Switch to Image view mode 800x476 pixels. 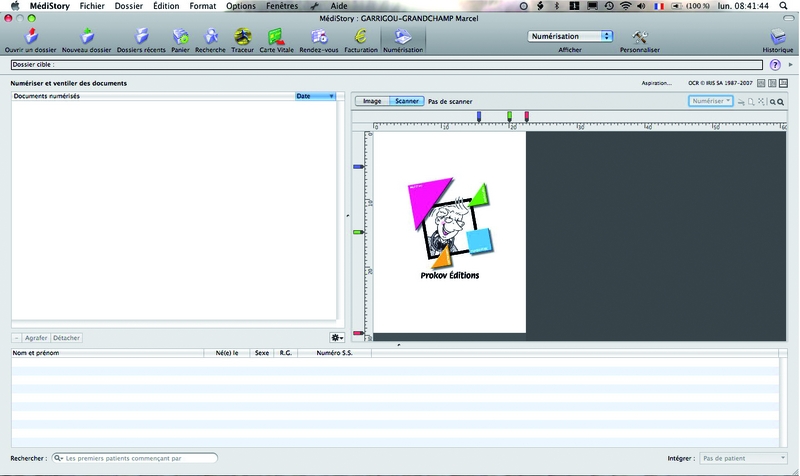point(372,101)
